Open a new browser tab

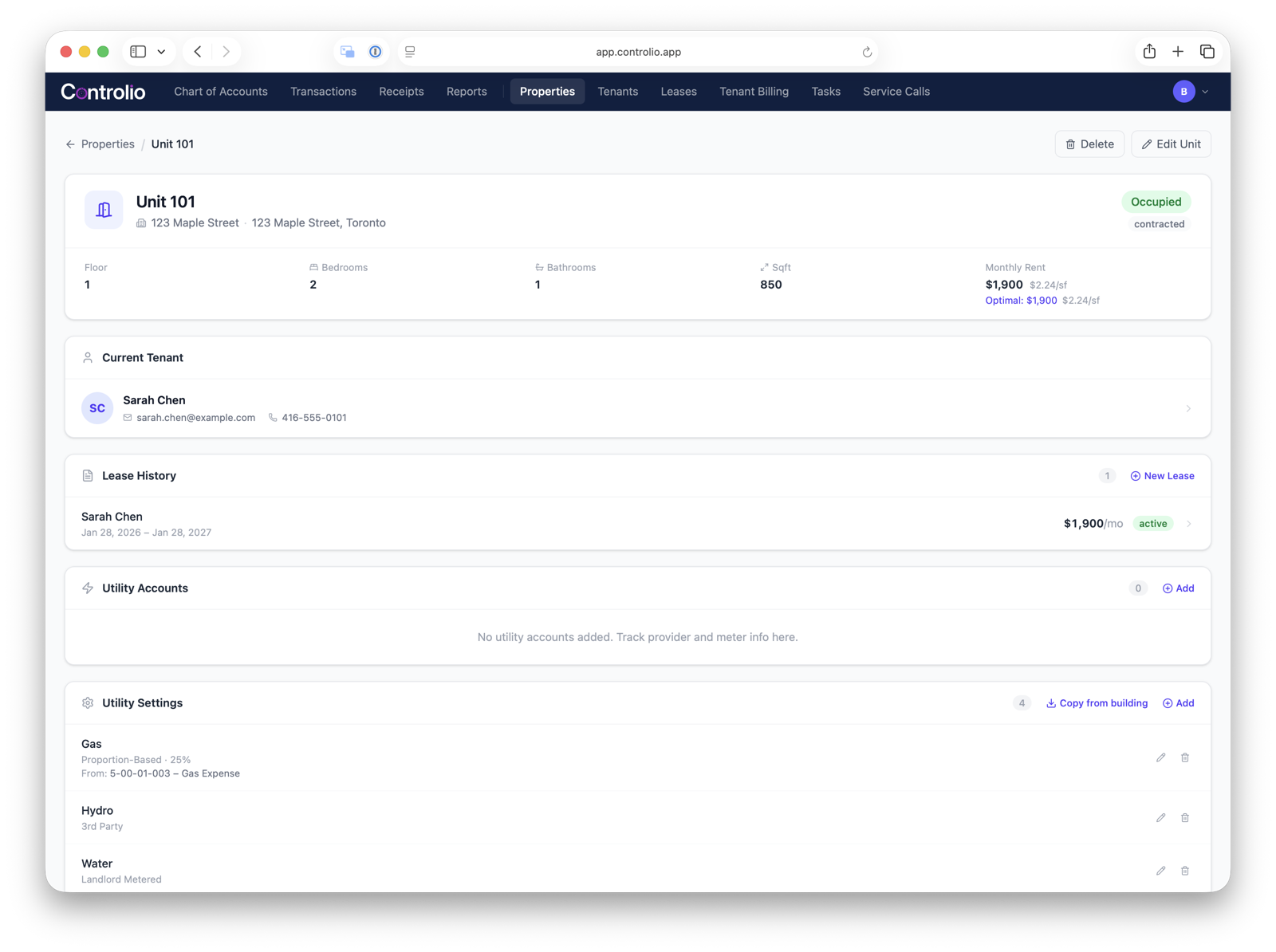[1178, 52]
